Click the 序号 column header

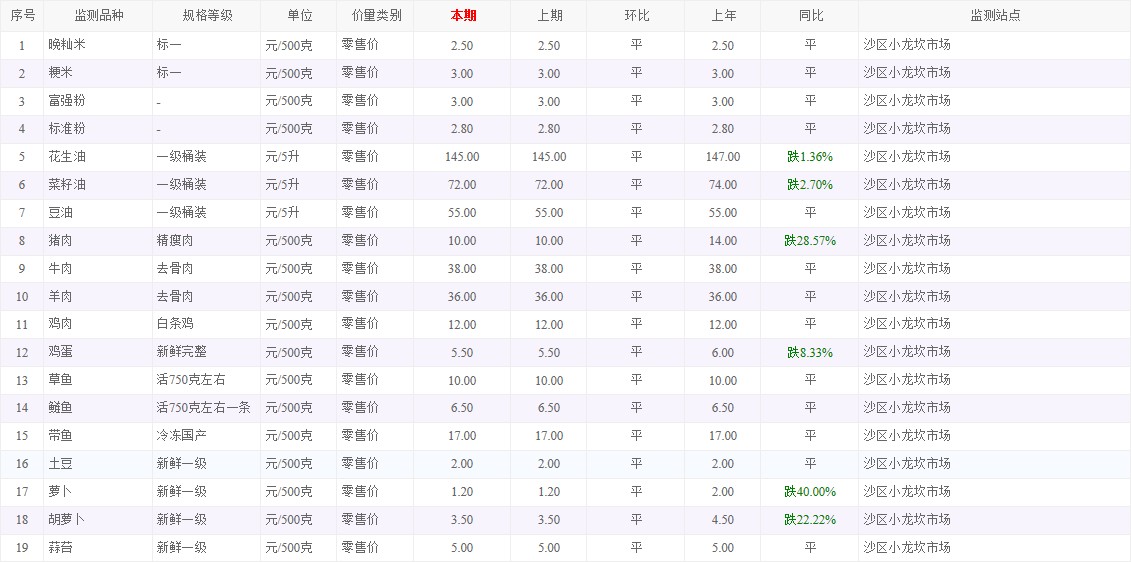click(x=22, y=16)
